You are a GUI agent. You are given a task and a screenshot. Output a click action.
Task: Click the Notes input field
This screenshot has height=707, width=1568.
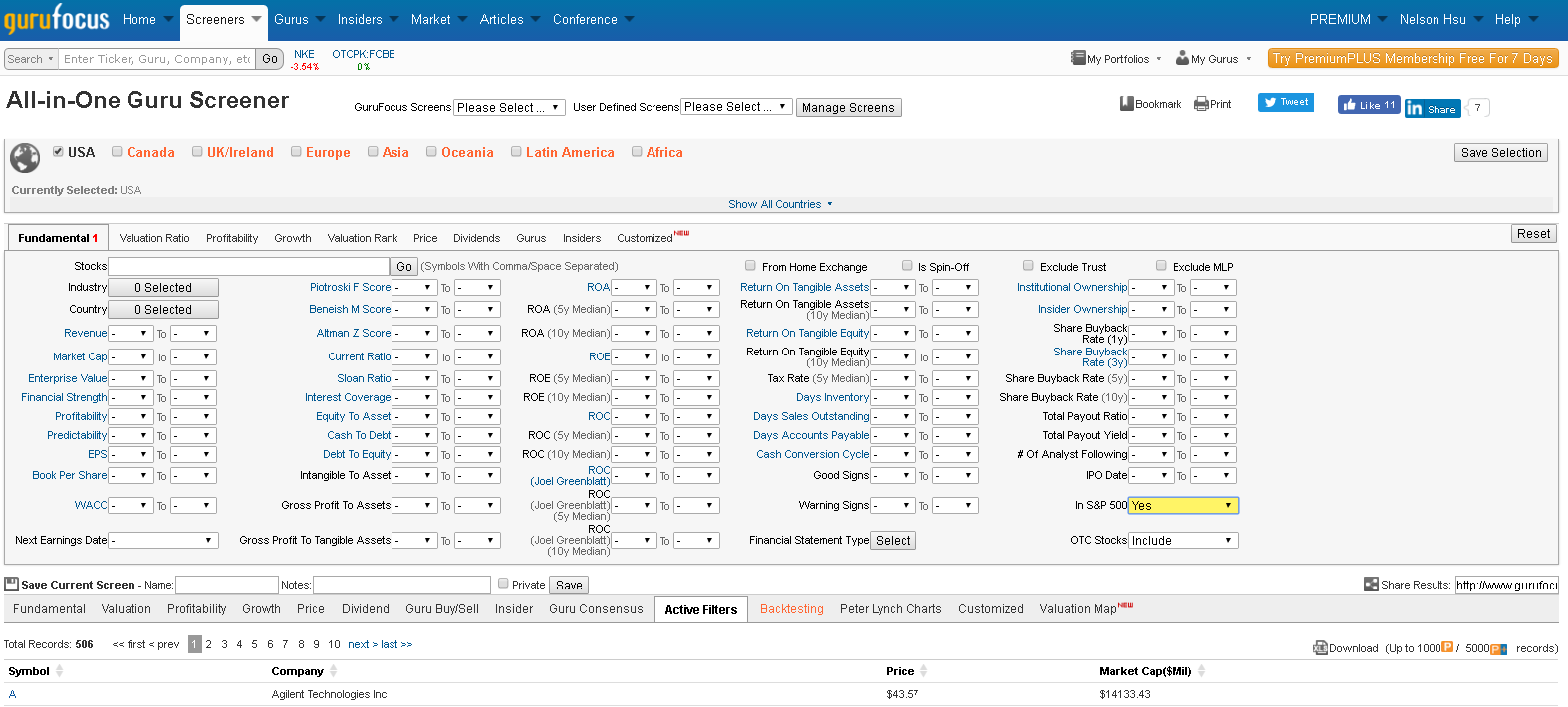(x=402, y=585)
